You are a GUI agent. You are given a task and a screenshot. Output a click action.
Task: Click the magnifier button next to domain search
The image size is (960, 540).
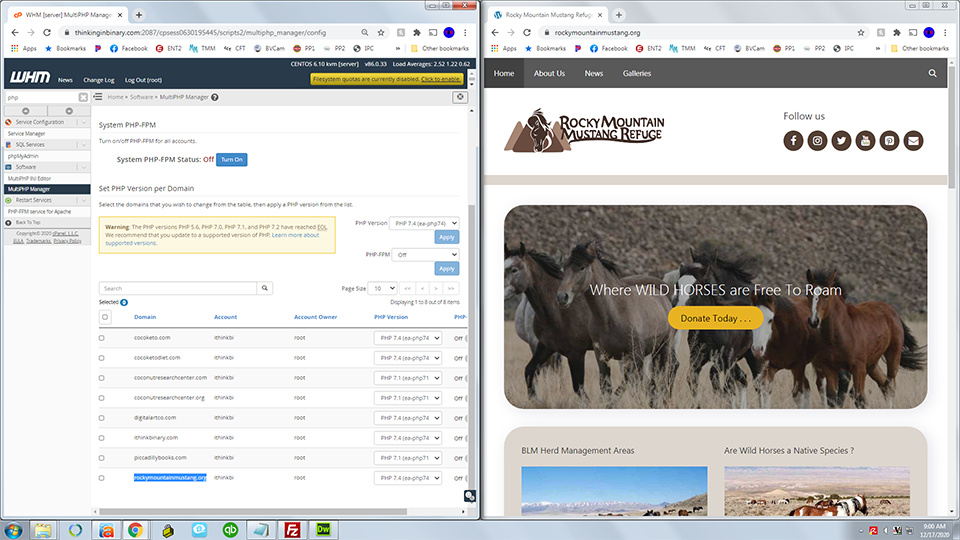pyautogui.click(x=265, y=288)
